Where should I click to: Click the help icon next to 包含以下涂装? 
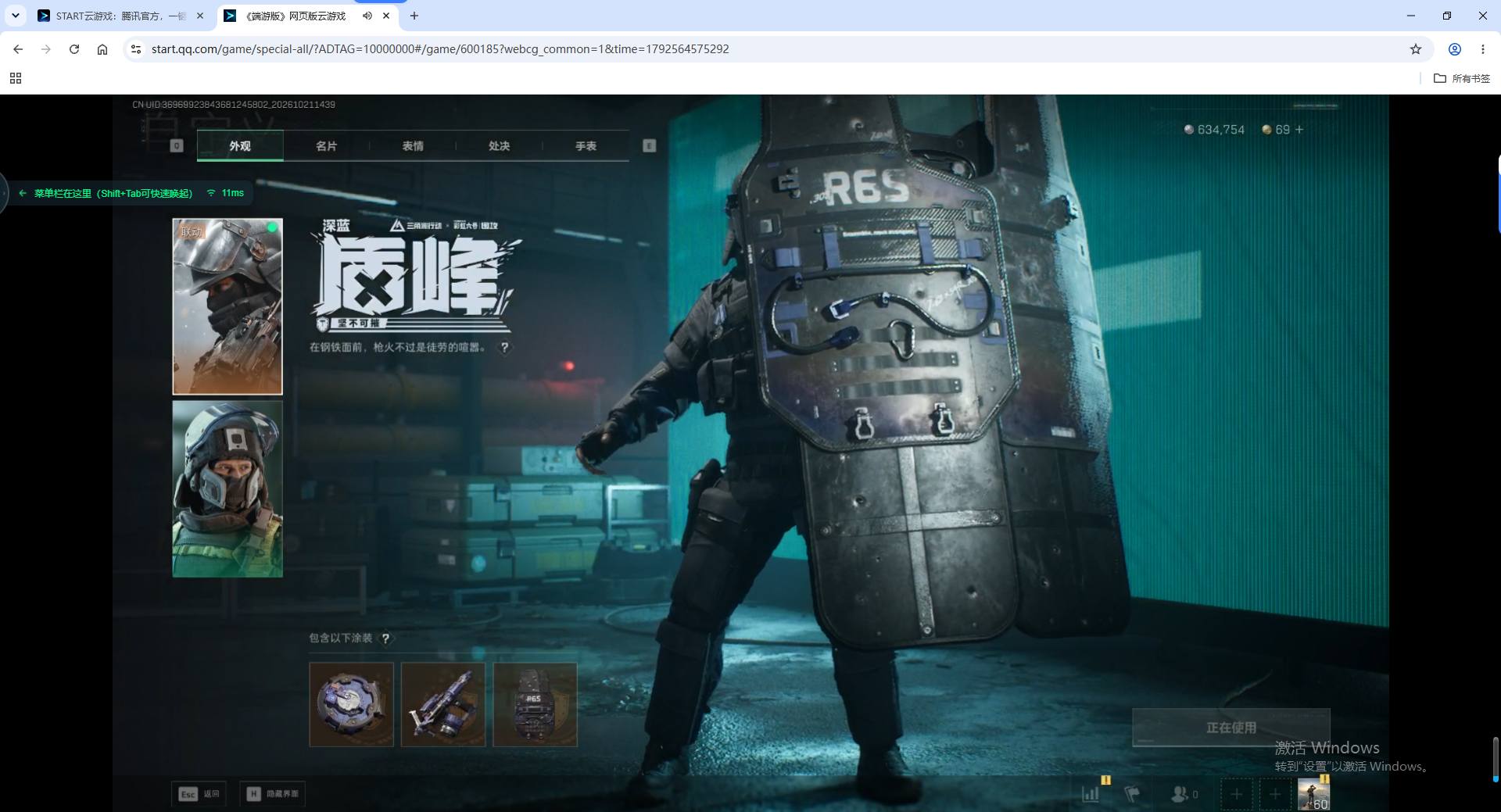pyautogui.click(x=385, y=639)
